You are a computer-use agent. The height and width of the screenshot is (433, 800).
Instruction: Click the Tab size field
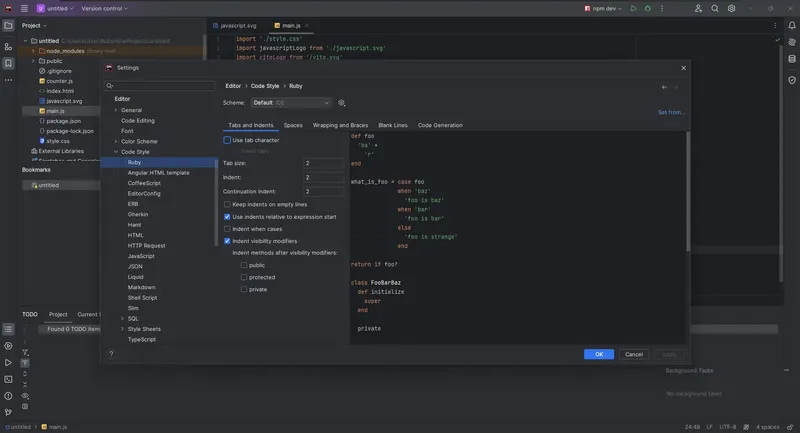pyautogui.click(x=323, y=163)
